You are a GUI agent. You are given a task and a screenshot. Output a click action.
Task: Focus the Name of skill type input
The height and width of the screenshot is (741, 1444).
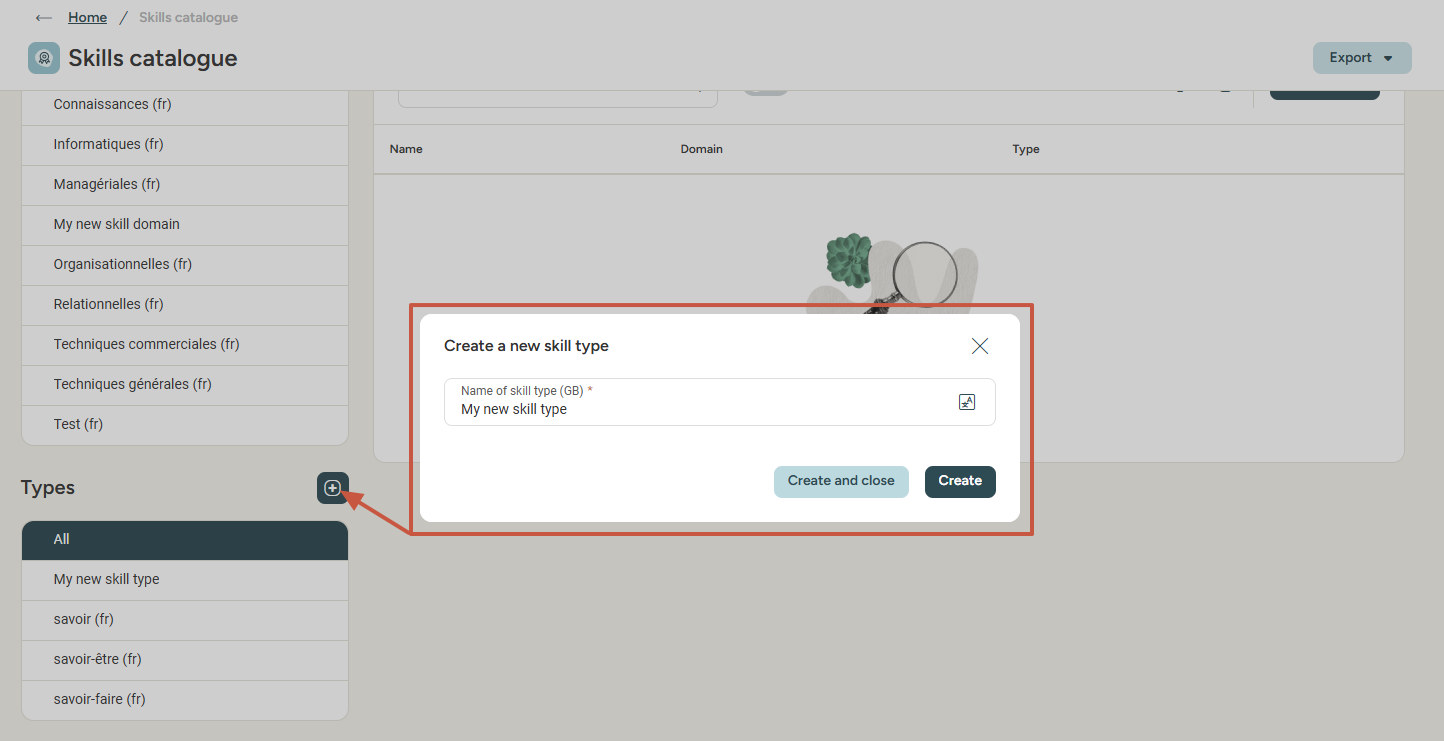pos(700,409)
